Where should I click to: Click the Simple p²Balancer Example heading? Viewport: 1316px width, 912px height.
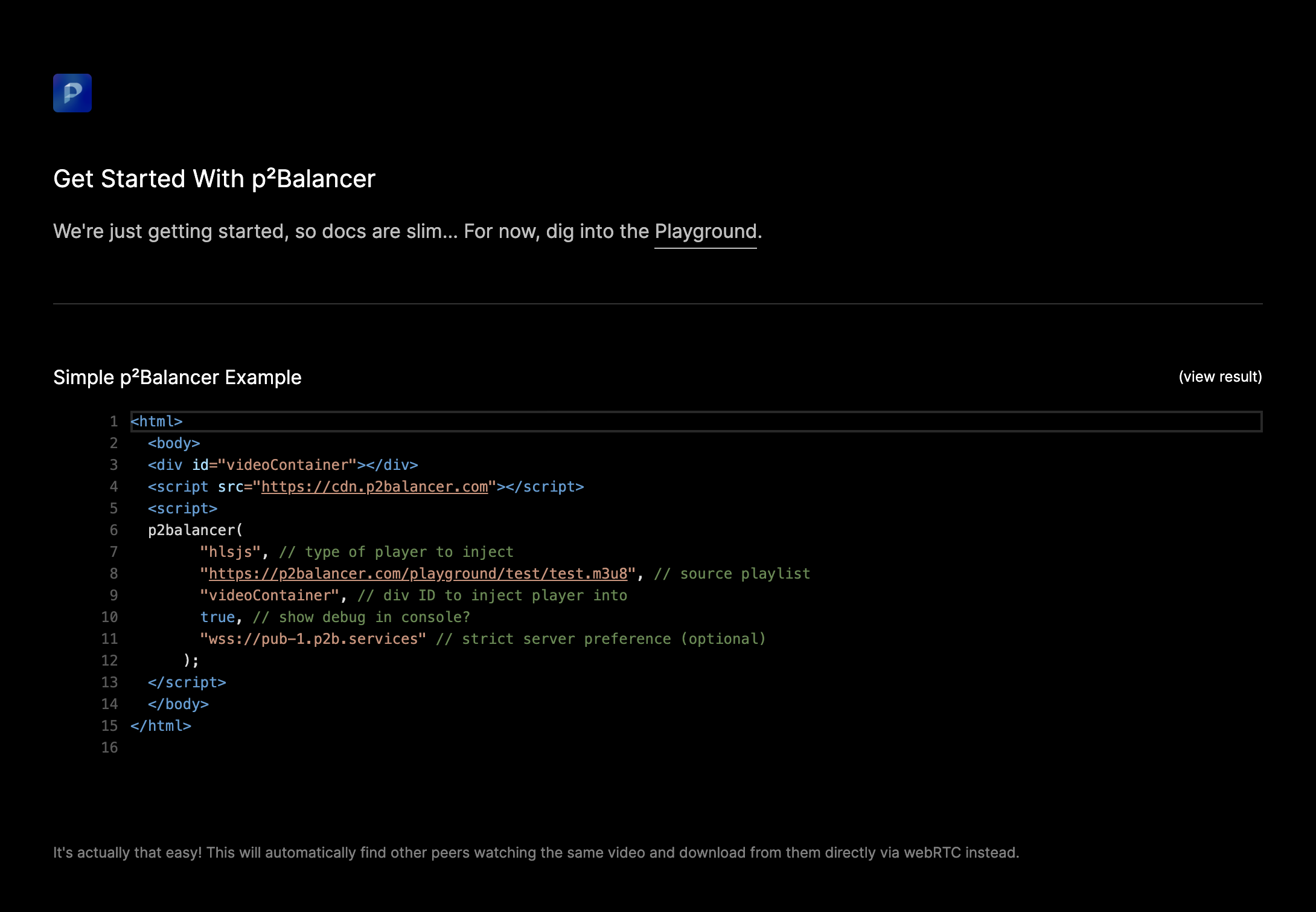177,377
